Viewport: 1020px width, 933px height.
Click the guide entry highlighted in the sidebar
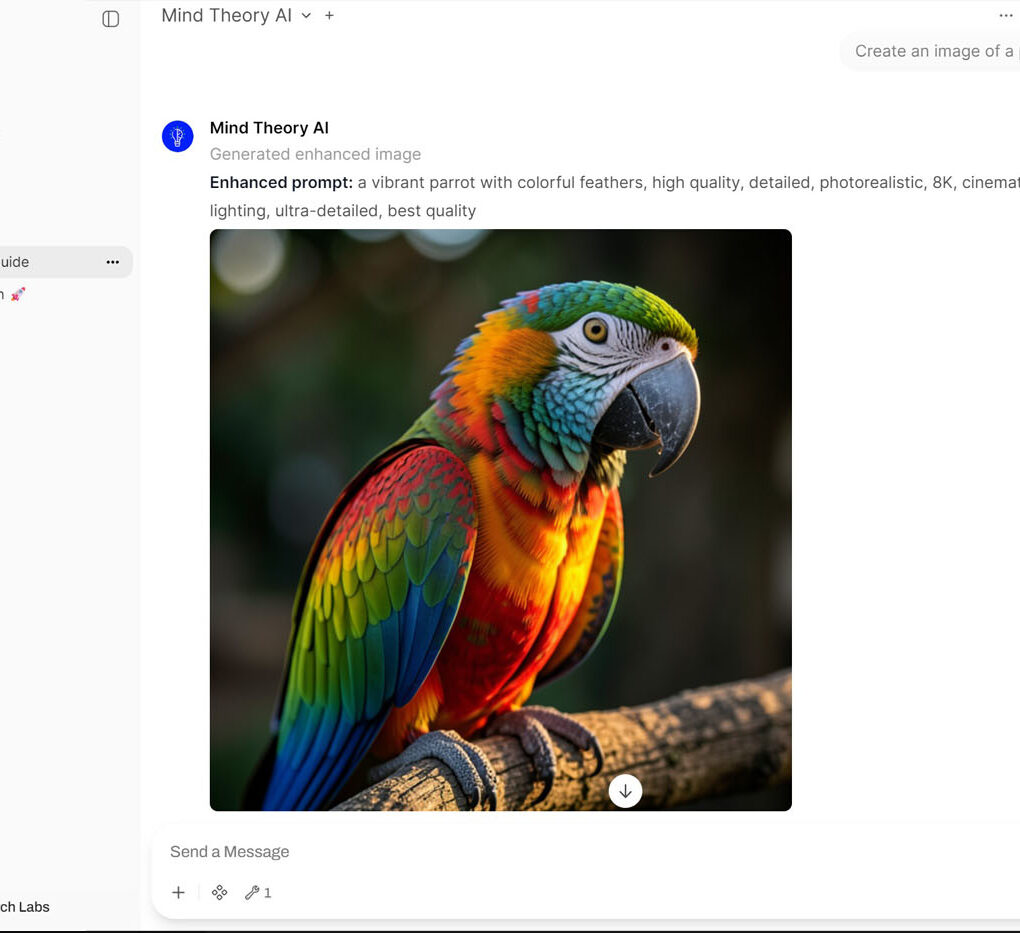pos(50,261)
